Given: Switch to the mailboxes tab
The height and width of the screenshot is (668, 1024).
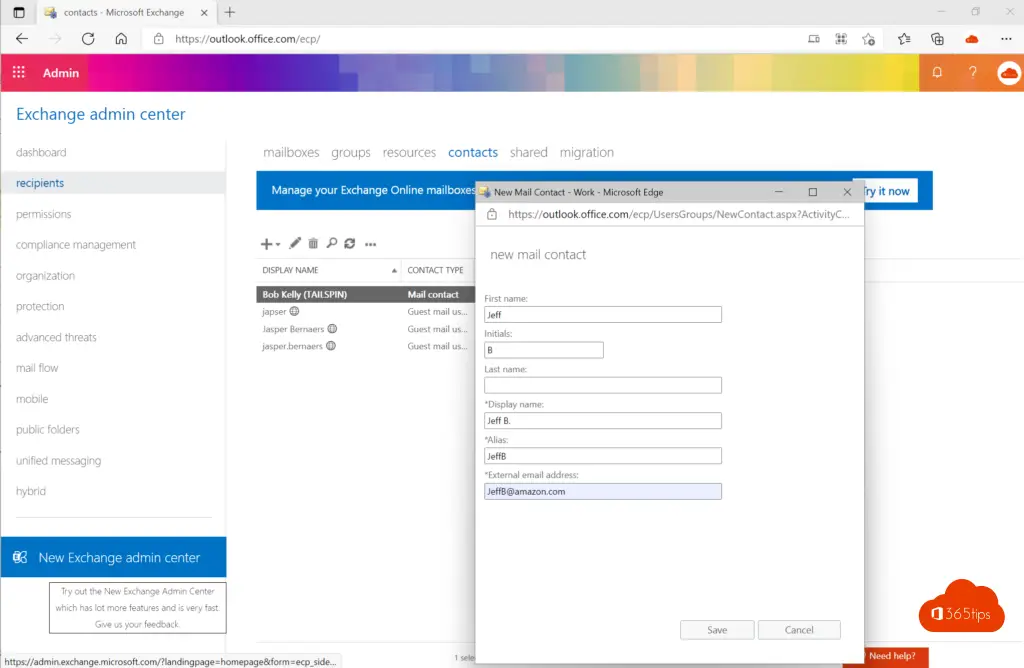Looking at the screenshot, I should (x=291, y=152).
